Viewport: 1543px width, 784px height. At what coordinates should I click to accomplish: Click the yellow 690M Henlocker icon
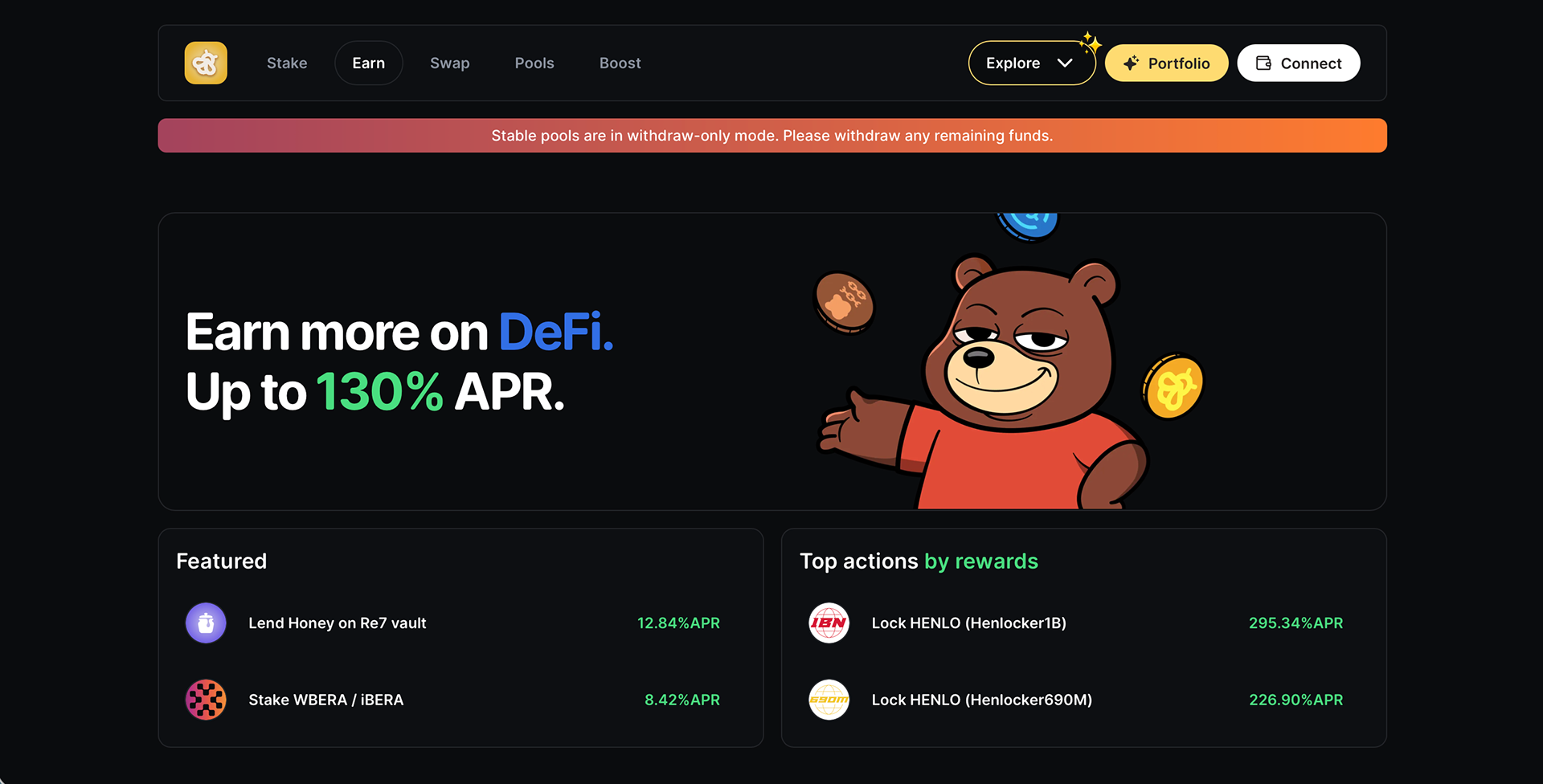click(x=829, y=700)
